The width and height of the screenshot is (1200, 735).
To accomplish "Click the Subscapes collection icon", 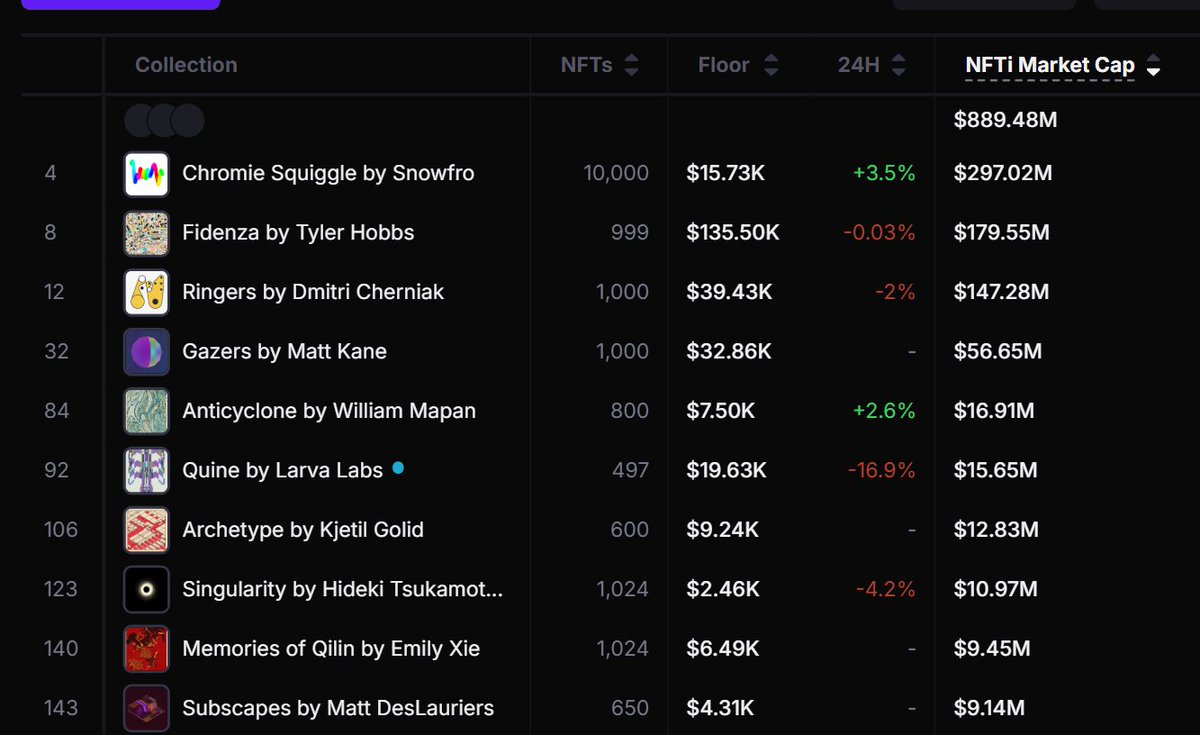I will (146, 708).
